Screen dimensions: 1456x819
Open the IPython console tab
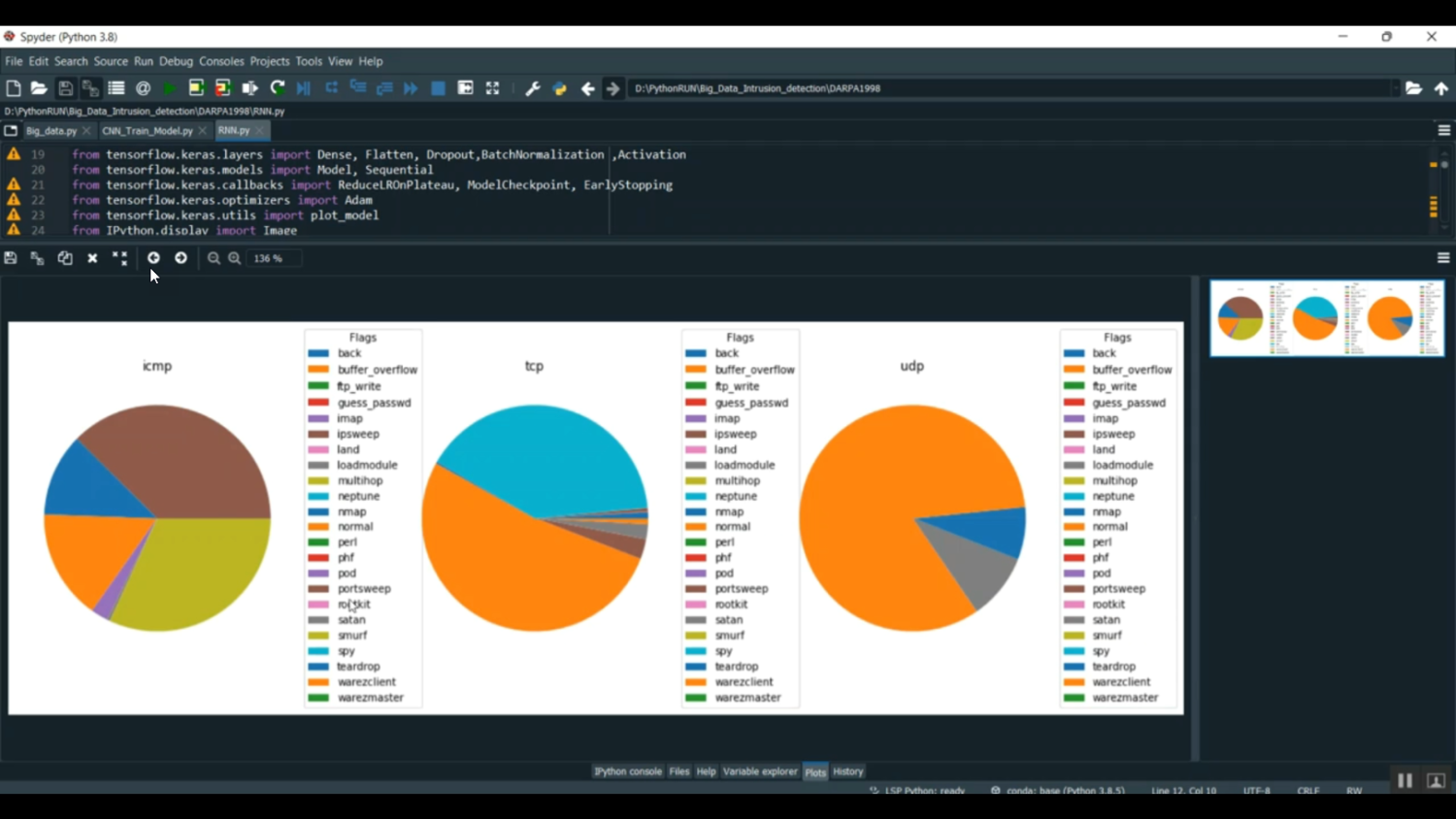pyautogui.click(x=627, y=771)
